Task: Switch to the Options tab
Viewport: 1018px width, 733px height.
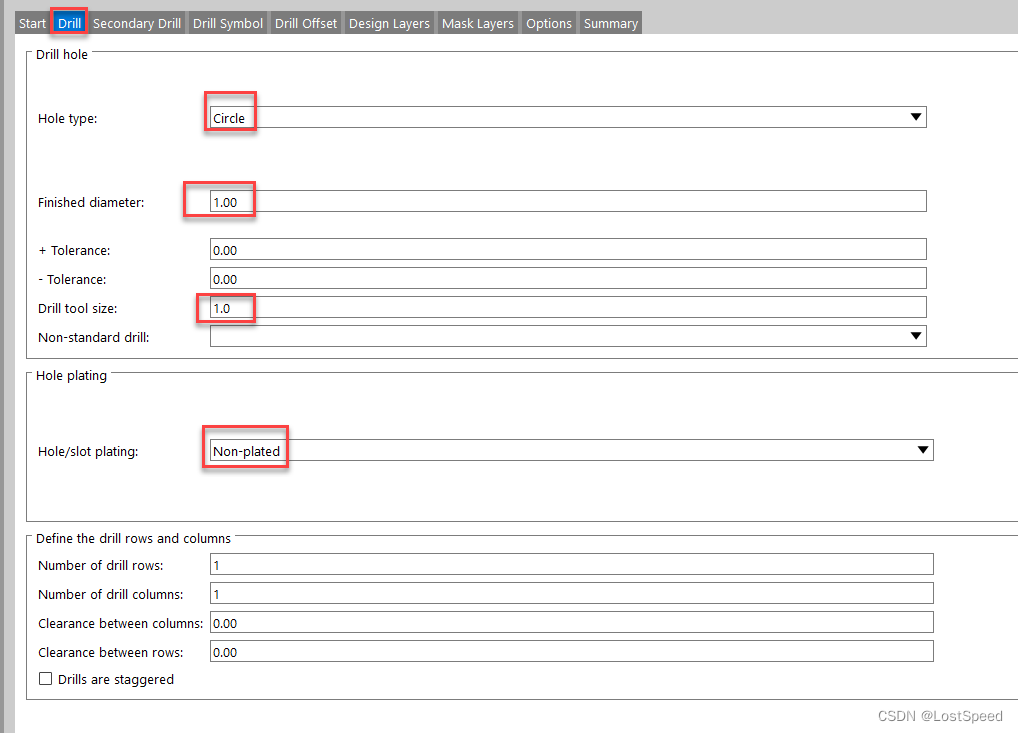Action: pyautogui.click(x=549, y=23)
